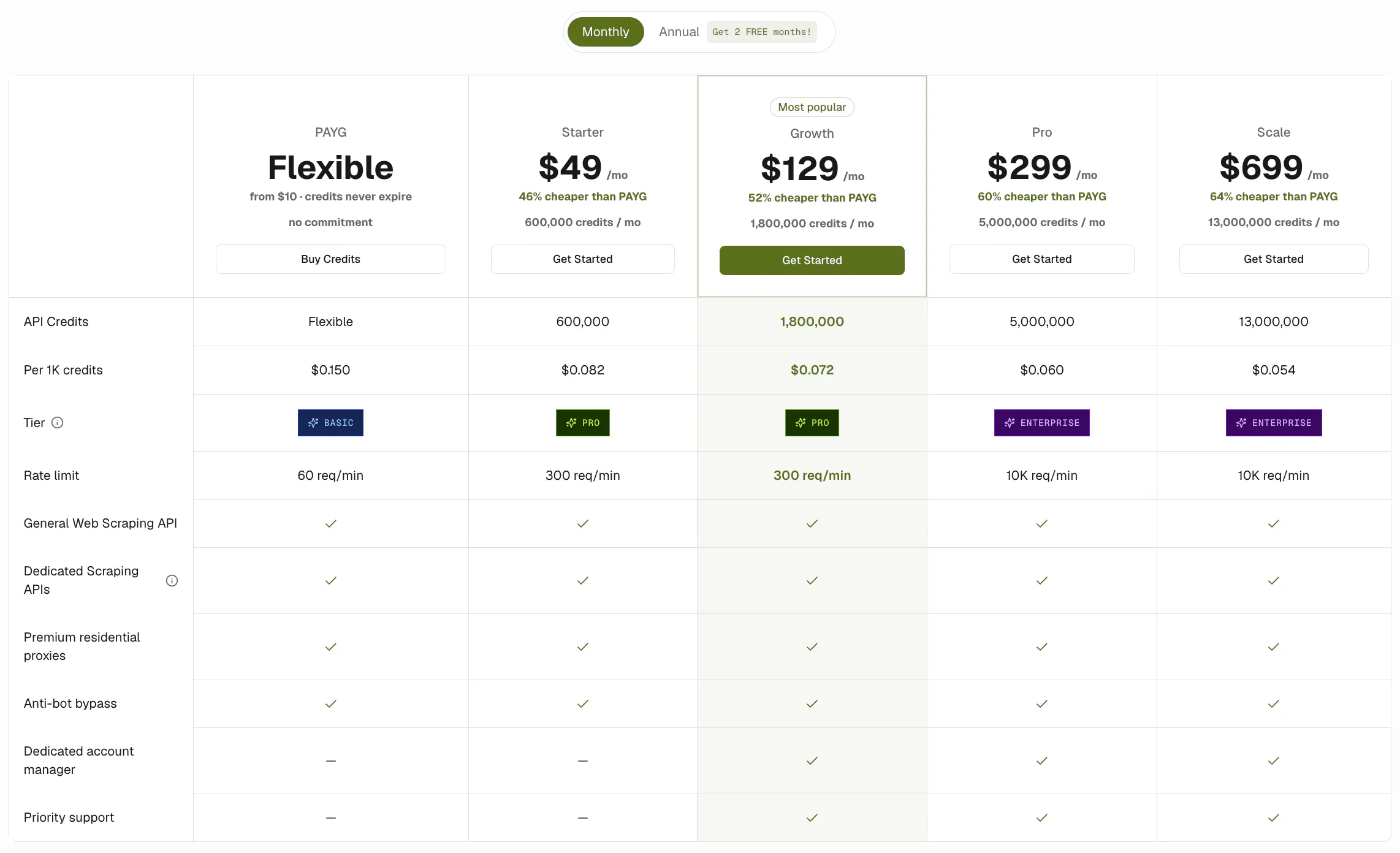Click the BASIC tier badge for PAYG
The height and width of the screenshot is (853, 1400).
point(330,423)
